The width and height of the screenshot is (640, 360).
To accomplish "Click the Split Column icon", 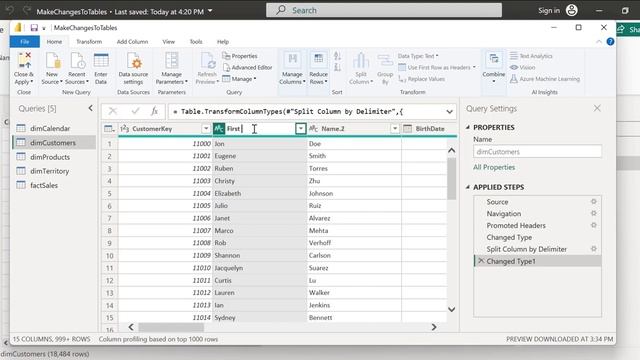I will (x=361, y=60).
